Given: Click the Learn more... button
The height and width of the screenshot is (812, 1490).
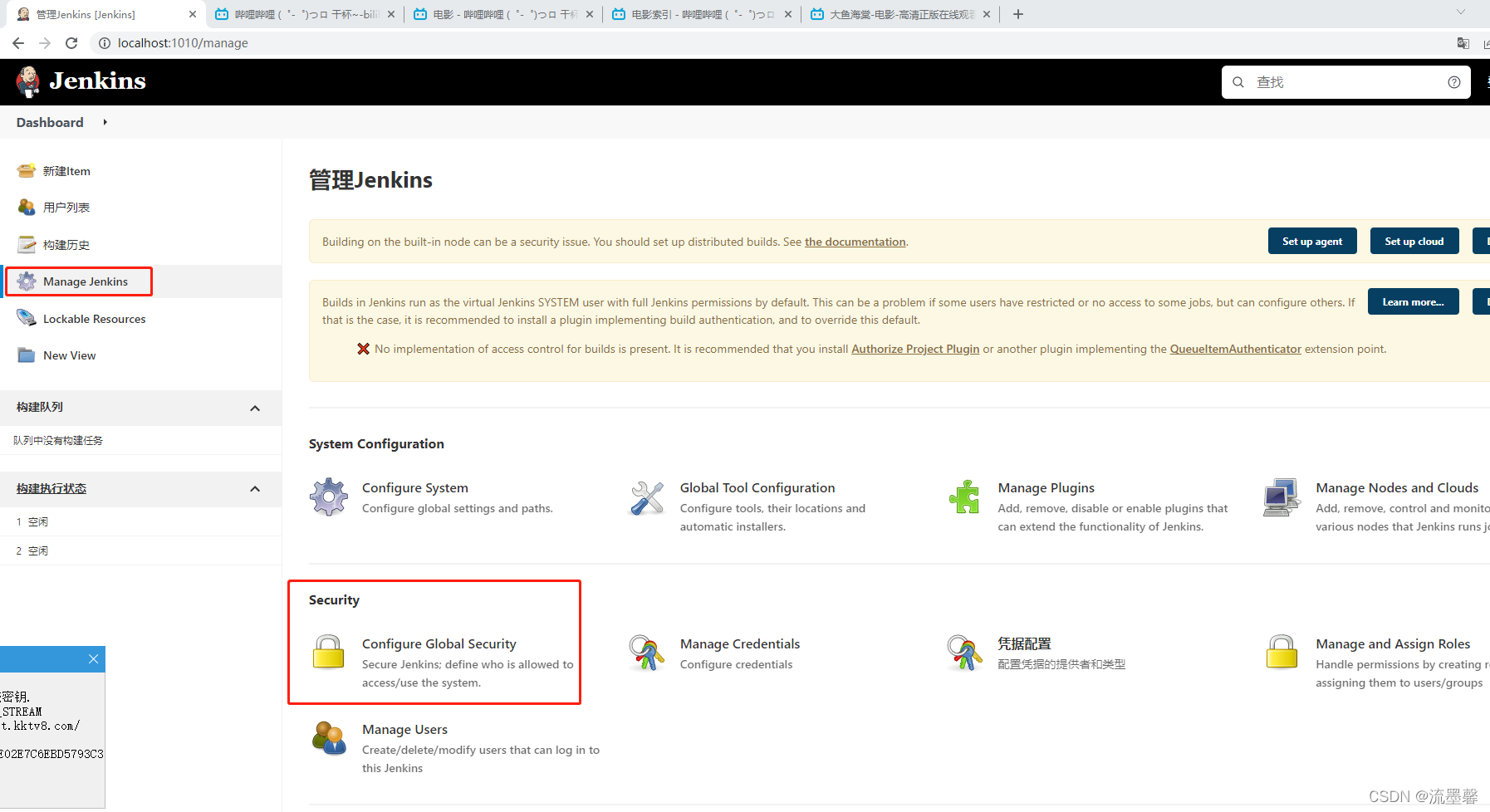Looking at the screenshot, I should pos(1414,302).
